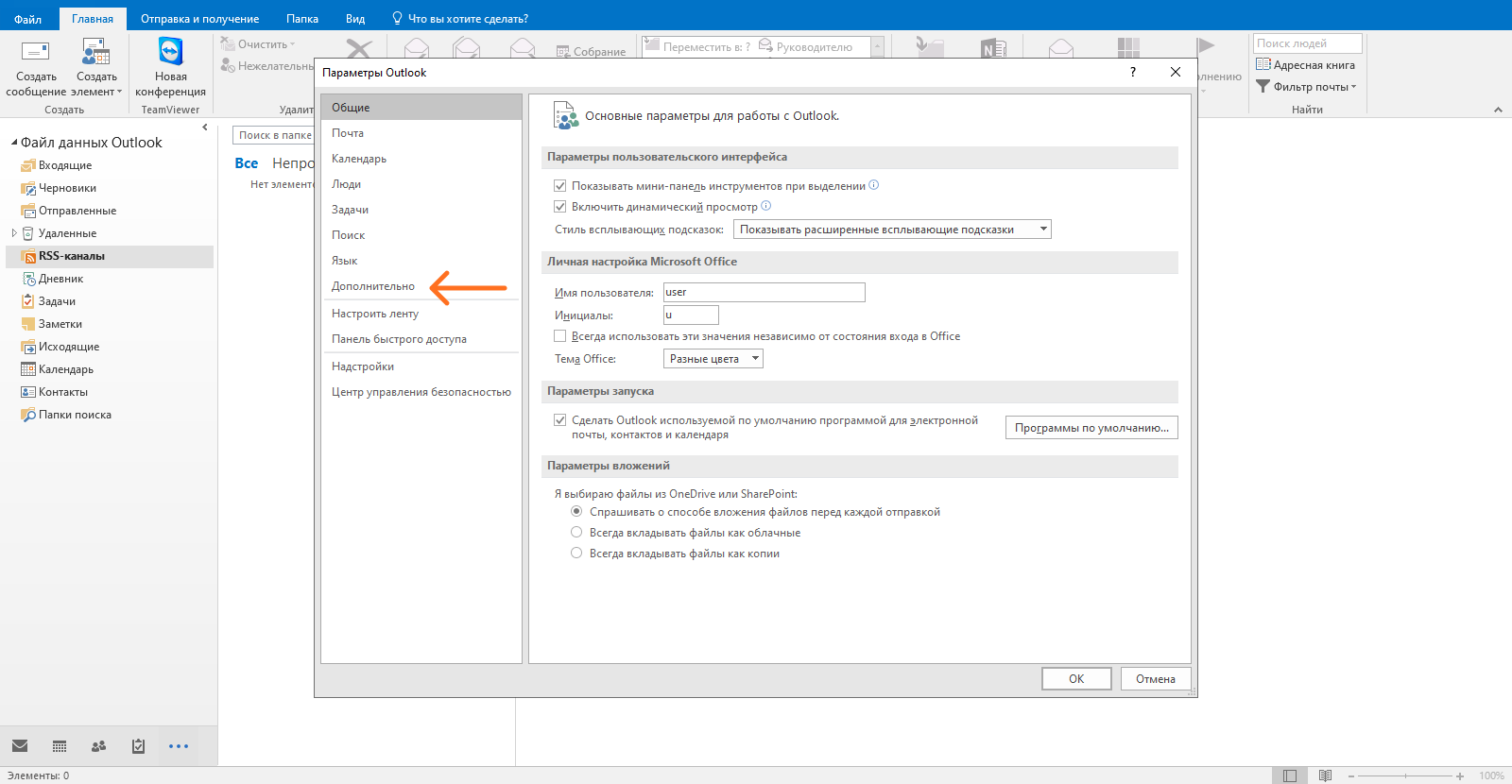The image size is (1512, 784).
Task: Click the help question mark in dialog
Action: click(x=1133, y=72)
